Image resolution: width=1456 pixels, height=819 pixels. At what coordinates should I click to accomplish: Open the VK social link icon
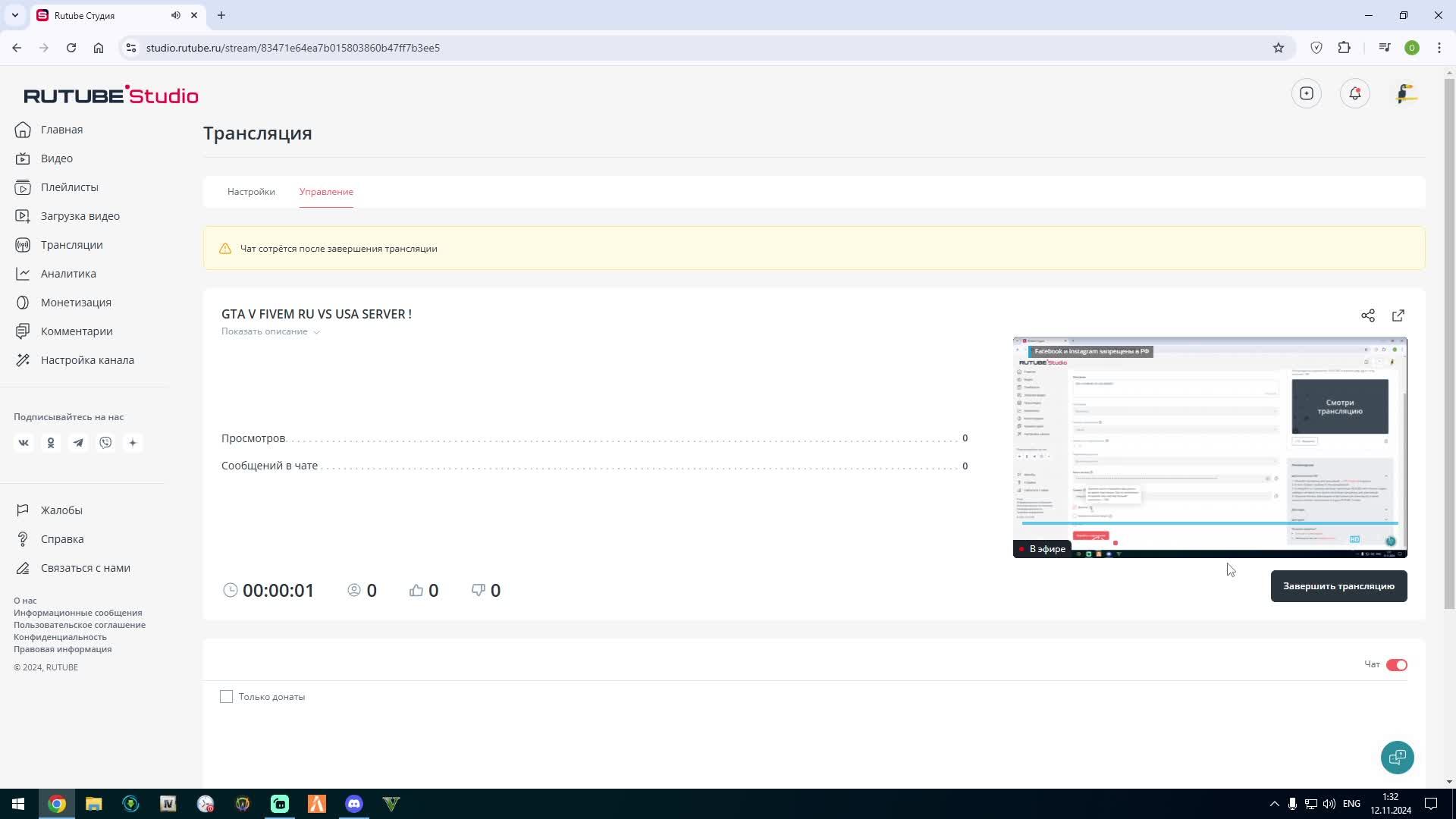pos(24,443)
